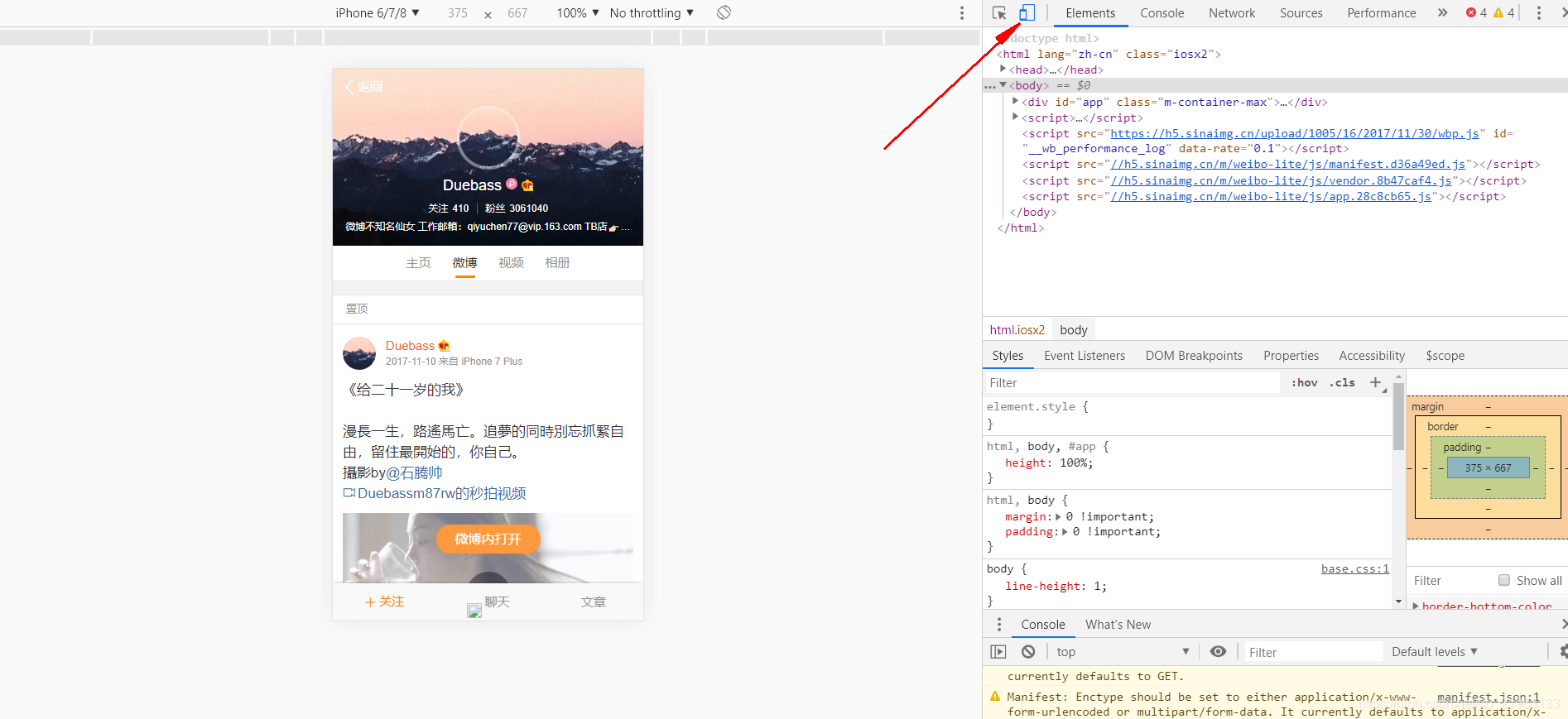The height and width of the screenshot is (719, 1568).
Task: Toggle the console sidebar icon
Action: click(998, 652)
